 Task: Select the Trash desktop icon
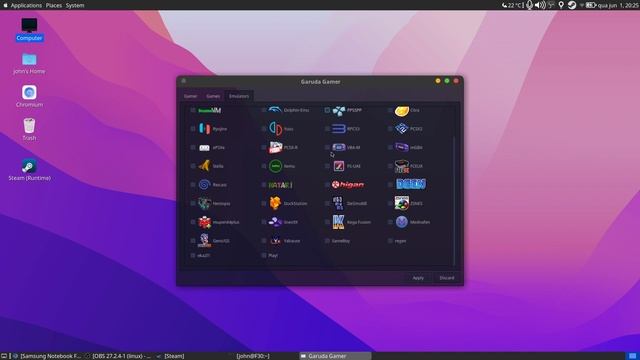point(29,129)
